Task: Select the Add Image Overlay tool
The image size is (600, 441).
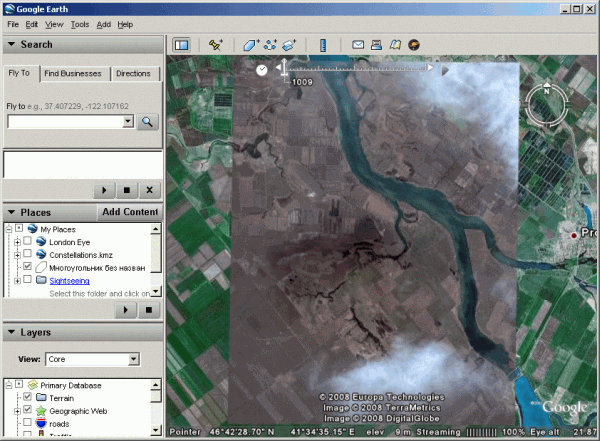Action: 289,45
